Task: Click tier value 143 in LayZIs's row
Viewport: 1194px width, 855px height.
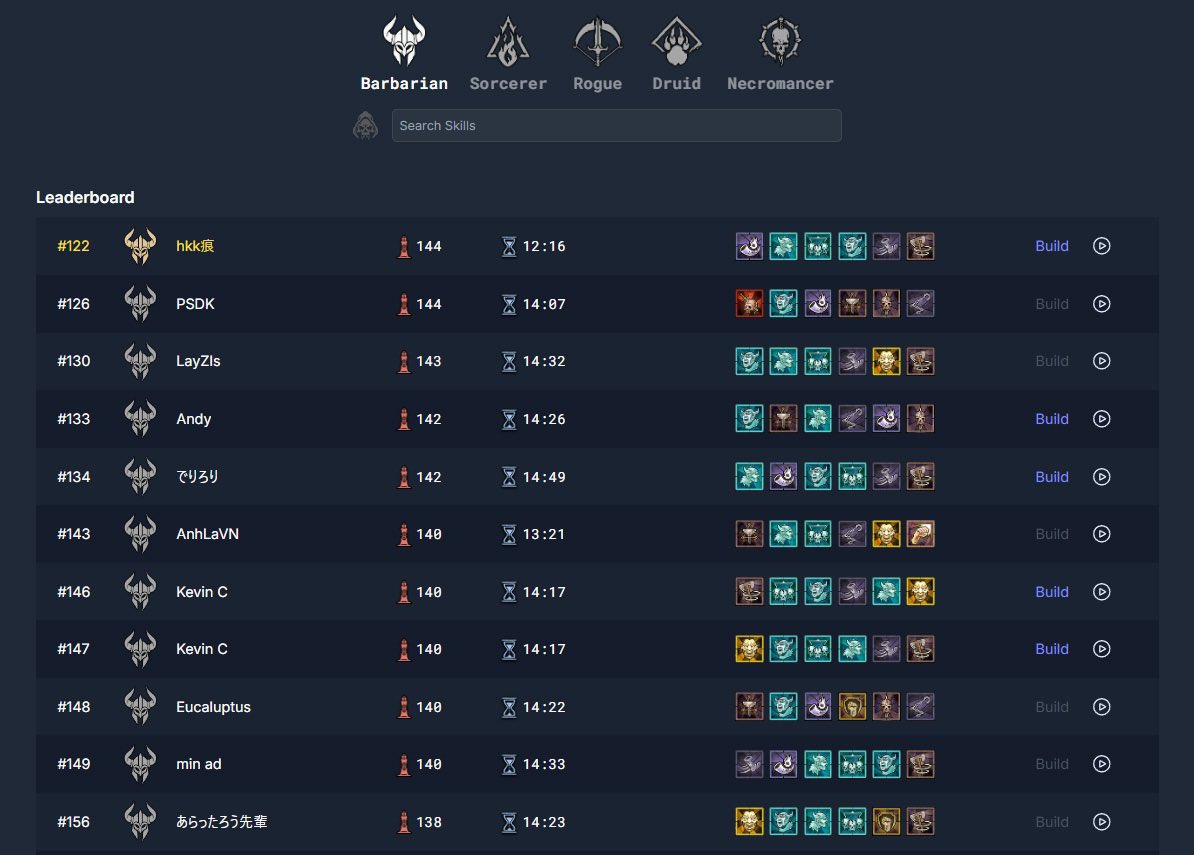Action: tap(429, 361)
